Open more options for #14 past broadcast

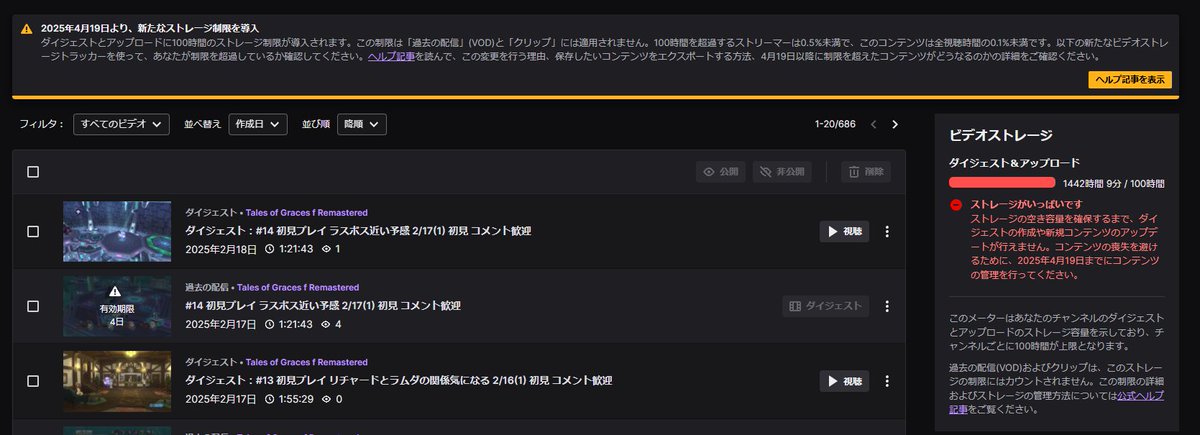[887, 306]
